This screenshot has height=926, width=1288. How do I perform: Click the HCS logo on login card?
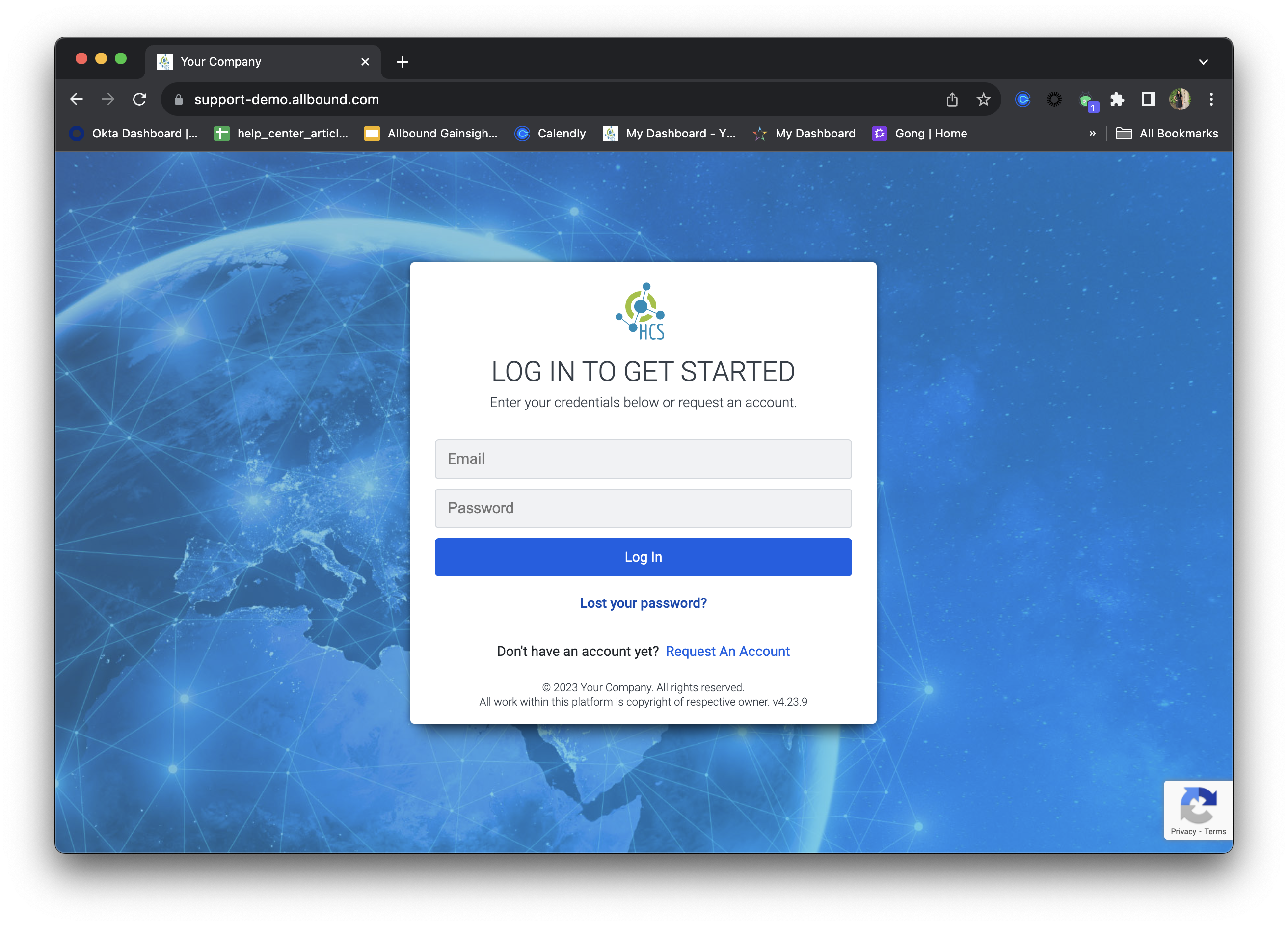[641, 311]
